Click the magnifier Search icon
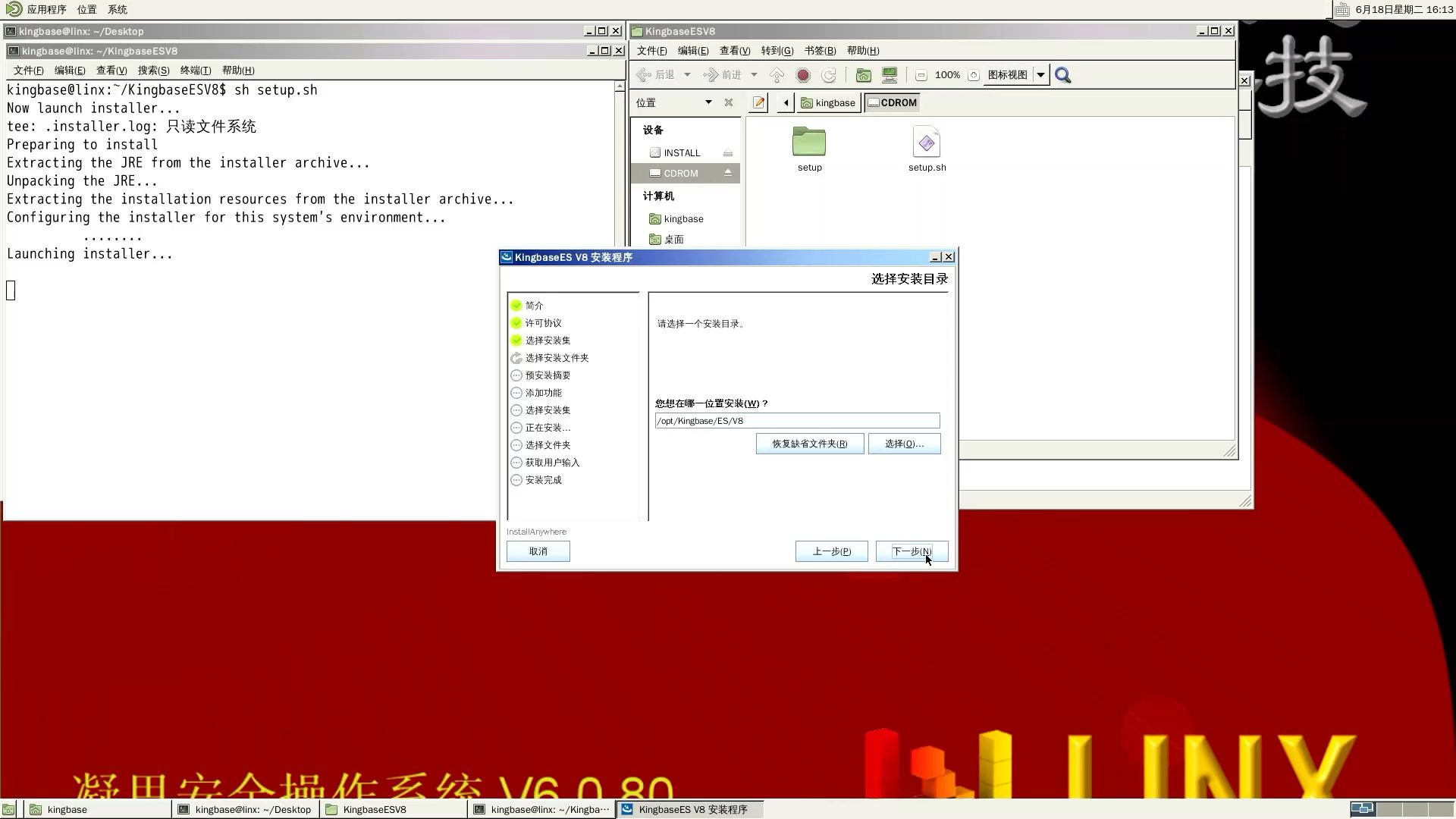Image resolution: width=1456 pixels, height=819 pixels. (1063, 75)
